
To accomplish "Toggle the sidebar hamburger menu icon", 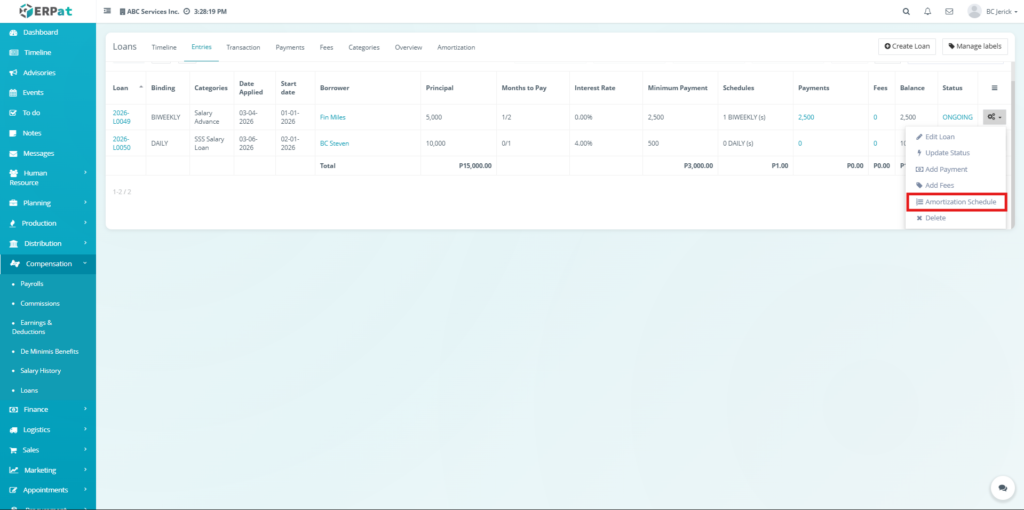I will 108,11.
